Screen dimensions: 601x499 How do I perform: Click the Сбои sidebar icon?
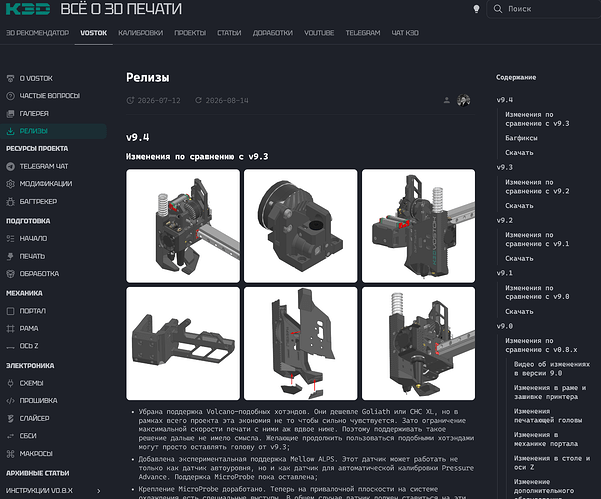(10, 436)
